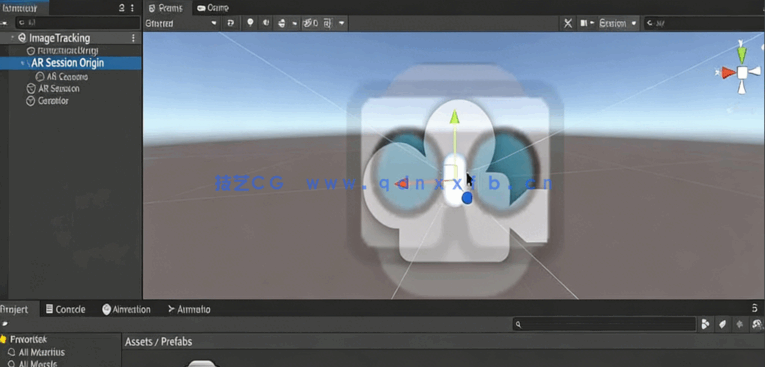
Task: Toggle the Hierarchy panel lock icon
Action: (122, 8)
